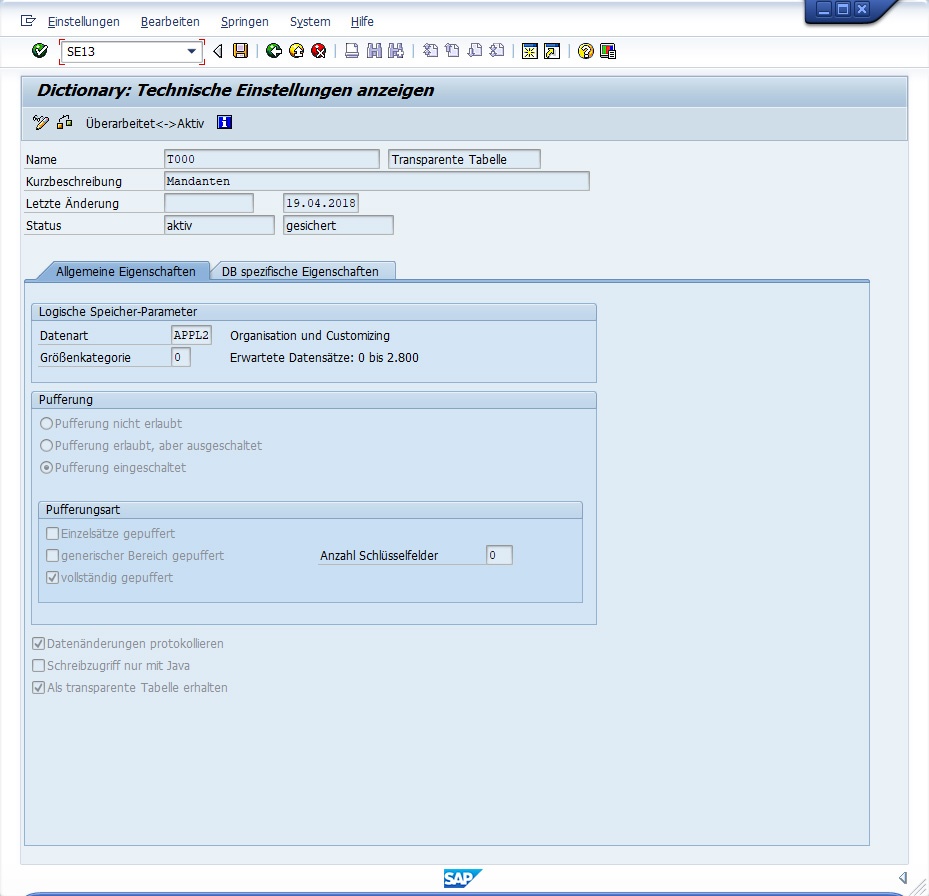Click the Find Next binoculars icon

tap(396, 51)
